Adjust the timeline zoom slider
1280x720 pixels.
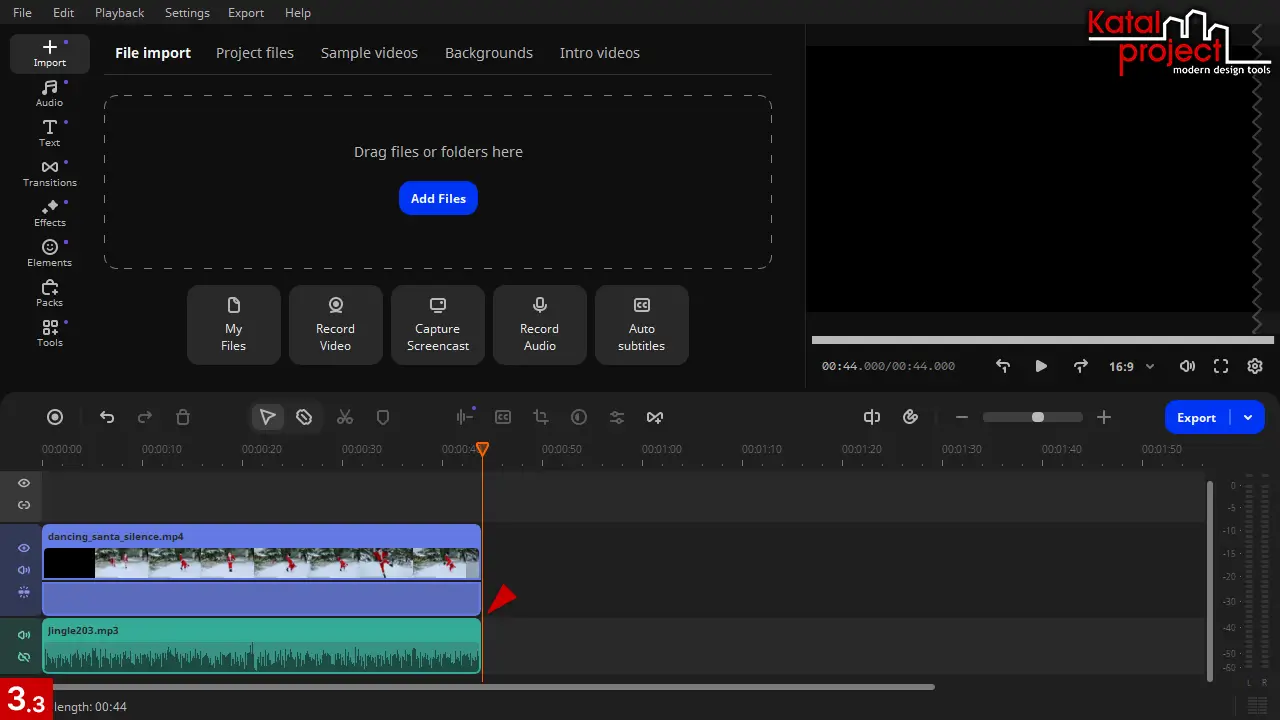point(1038,417)
